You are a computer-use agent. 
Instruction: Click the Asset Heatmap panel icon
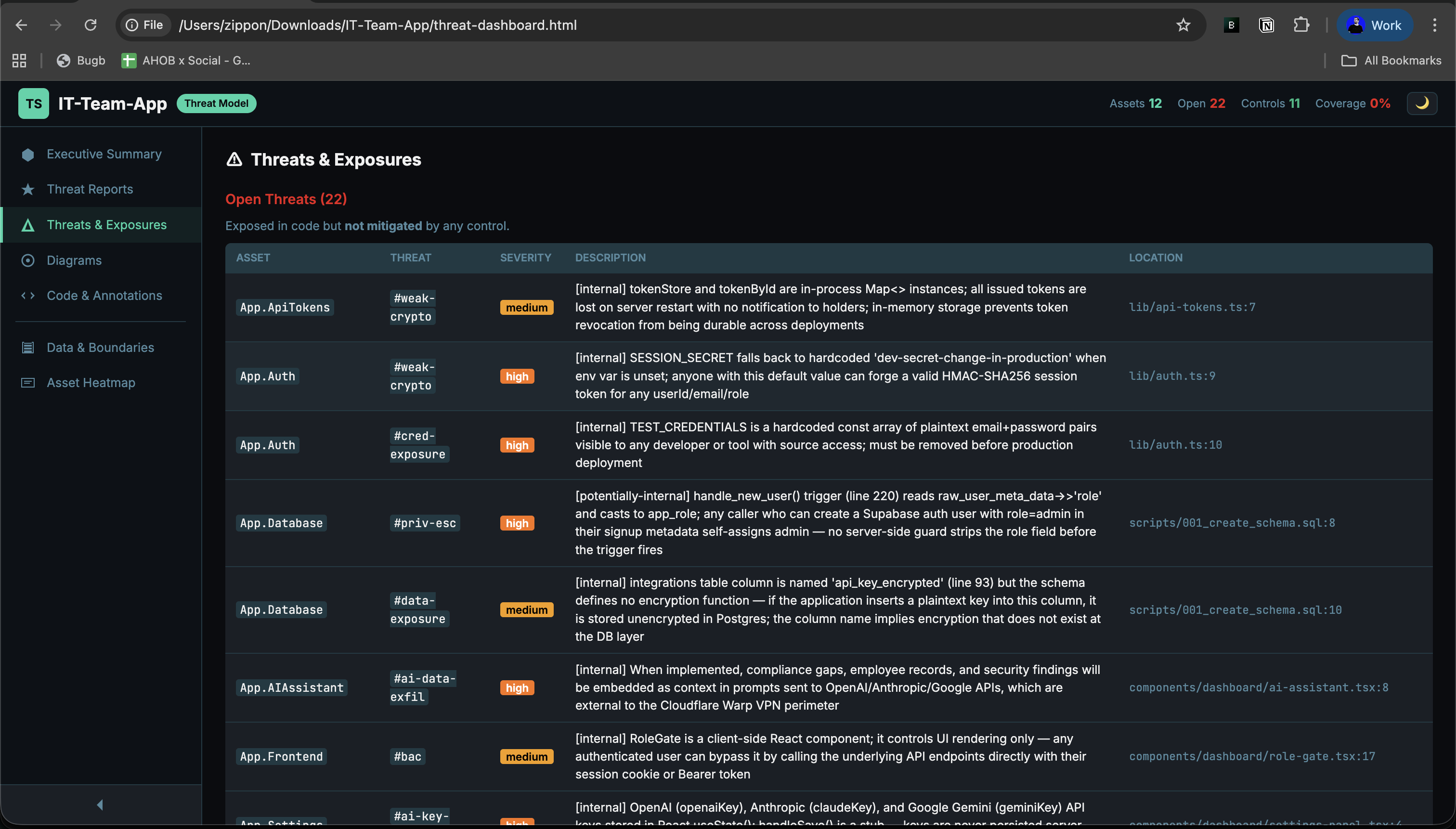pos(27,382)
